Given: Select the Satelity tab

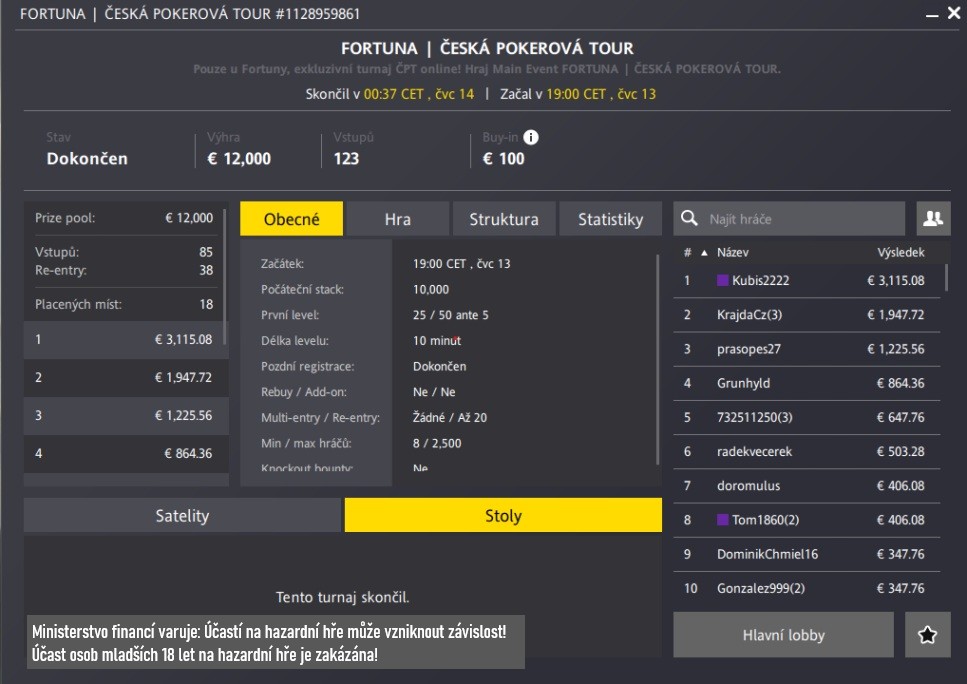Looking at the screenshot, I should coord(182,515).
